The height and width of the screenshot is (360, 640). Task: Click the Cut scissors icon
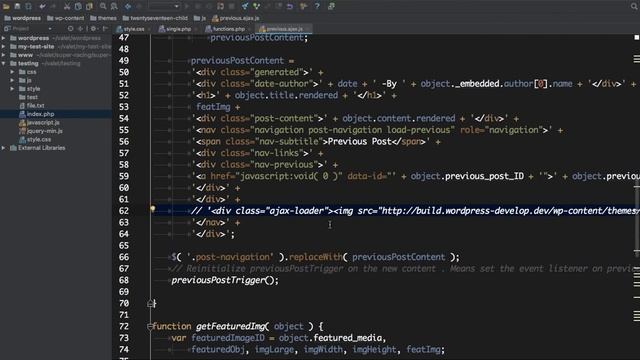tap(67, 6)
